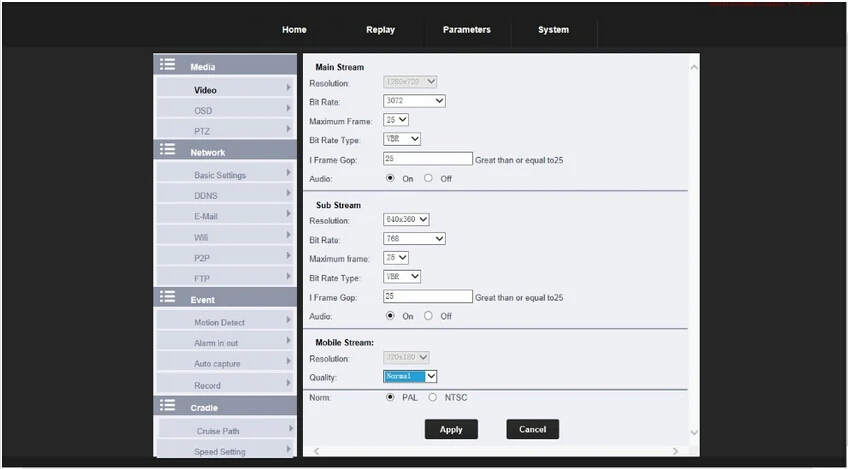
Task: Open Main Stream Maximum Frame dropdown
Action: click(x=396, y=120)
